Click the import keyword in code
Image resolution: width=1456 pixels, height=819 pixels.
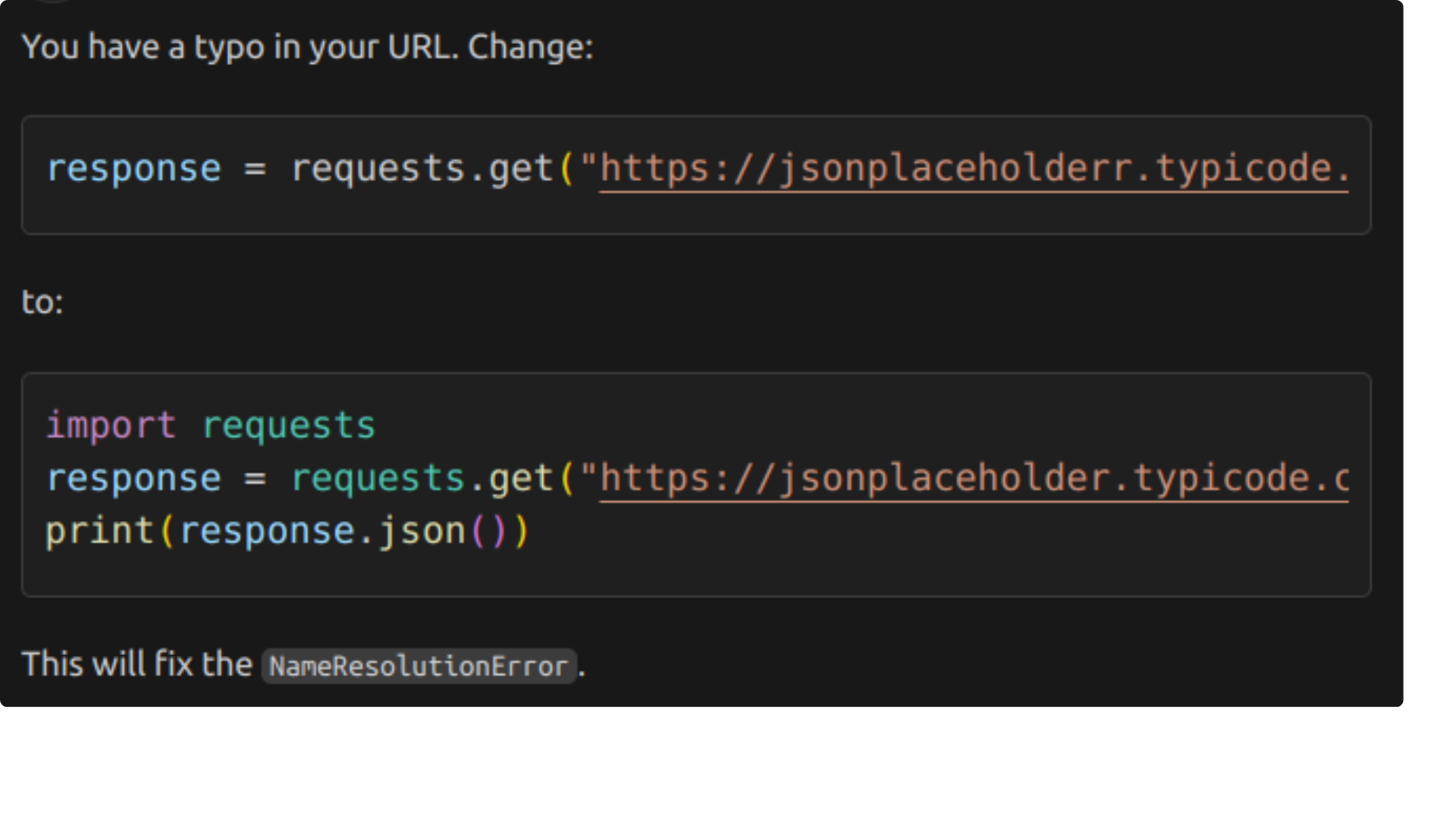pyautogui.click(x=111, y=425)
